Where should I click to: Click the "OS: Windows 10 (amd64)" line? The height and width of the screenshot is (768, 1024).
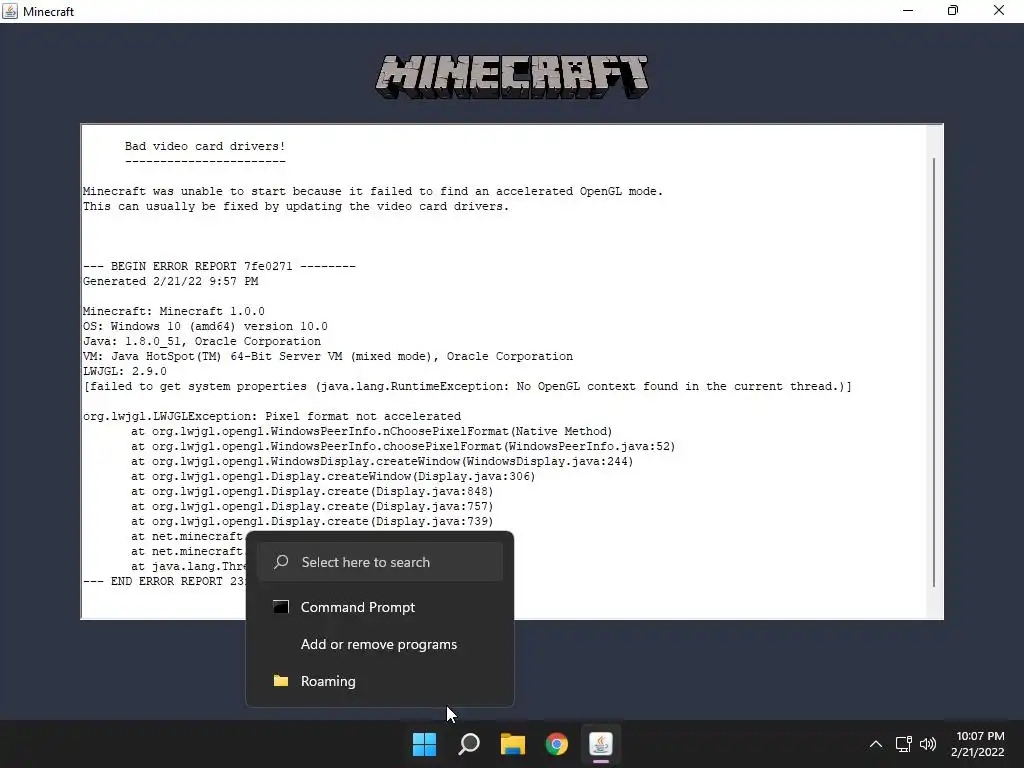coord(205,327)
